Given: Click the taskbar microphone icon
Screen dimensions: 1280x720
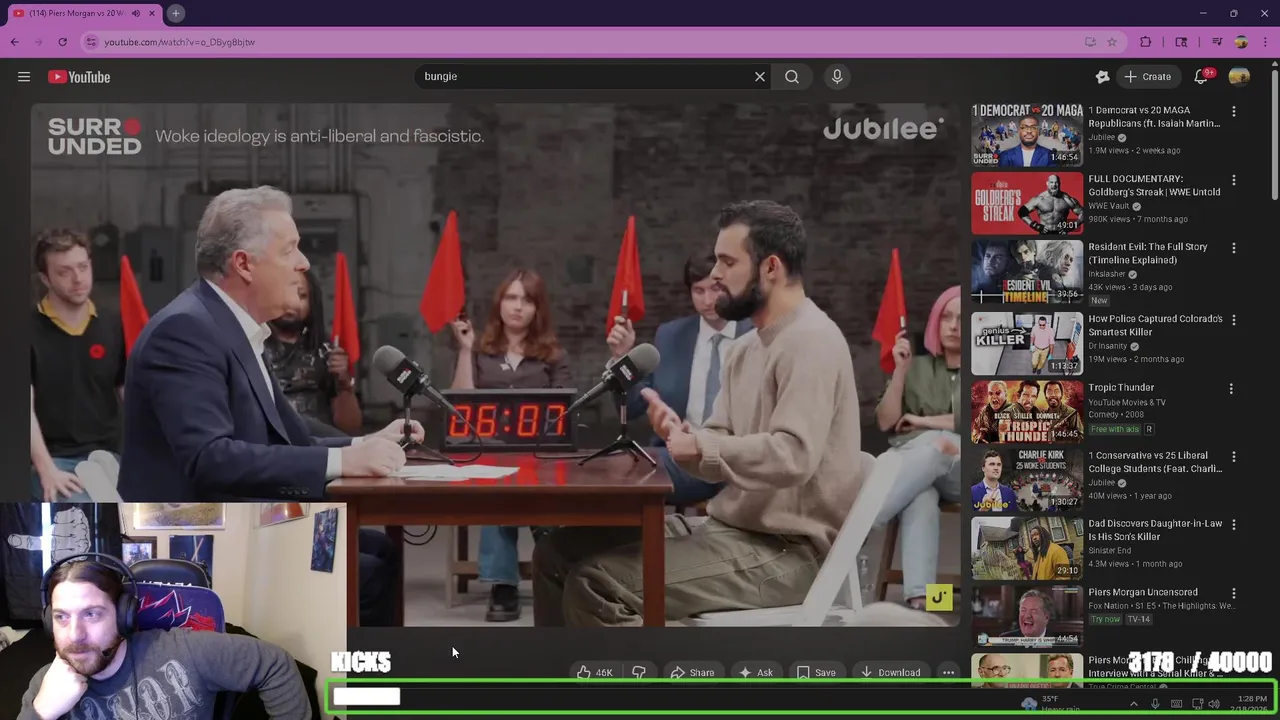Looking at the screenshot, I should point(1155,704).
